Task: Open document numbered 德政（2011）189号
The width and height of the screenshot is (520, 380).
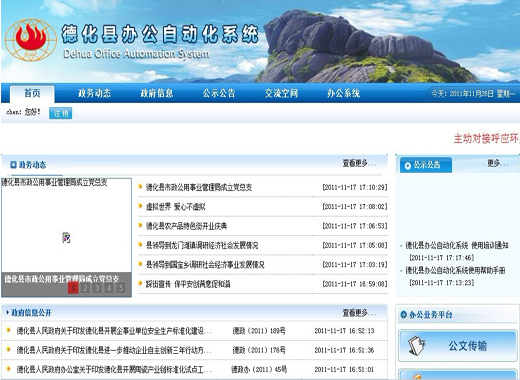Action: 259,331
